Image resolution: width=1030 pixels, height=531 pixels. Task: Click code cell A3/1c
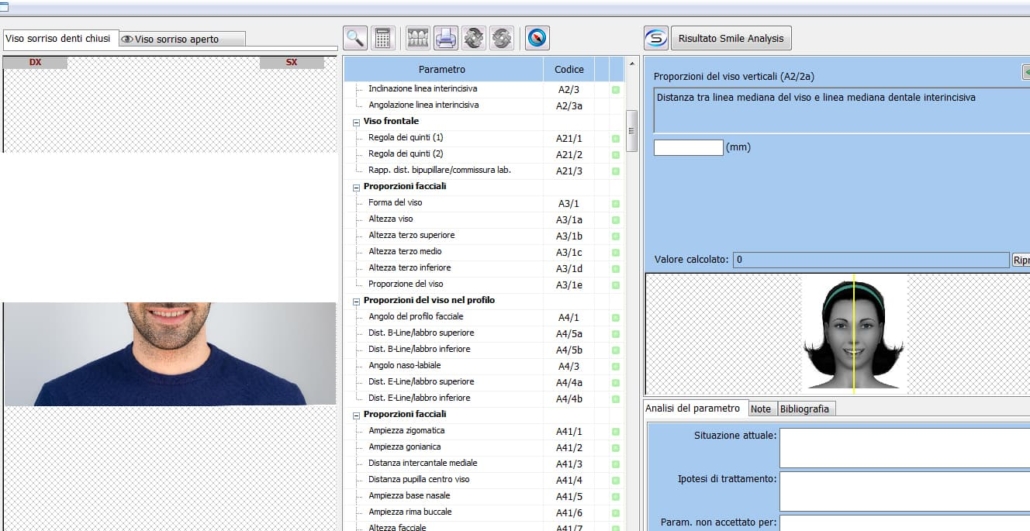click(569, 252)
